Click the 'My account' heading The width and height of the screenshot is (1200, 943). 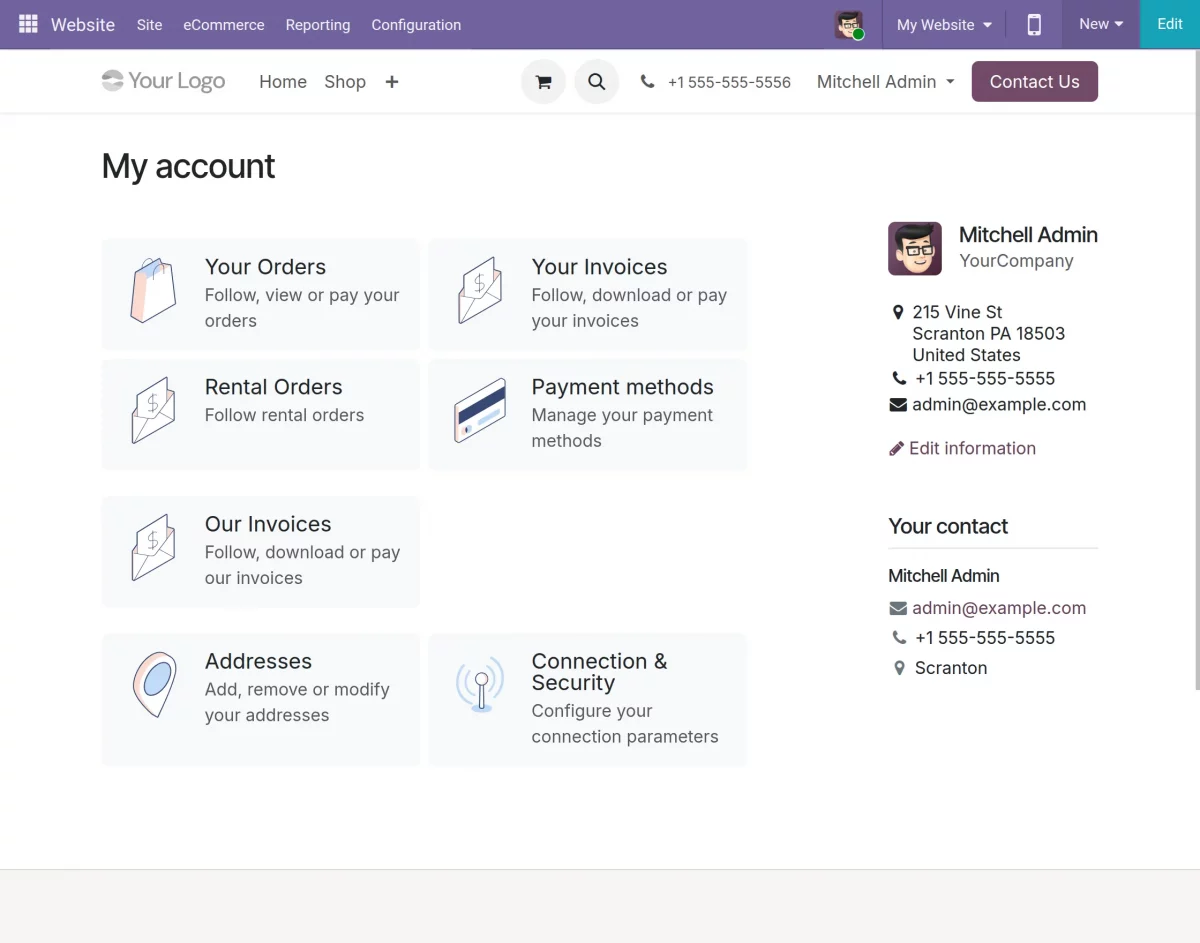pos(188,166)
